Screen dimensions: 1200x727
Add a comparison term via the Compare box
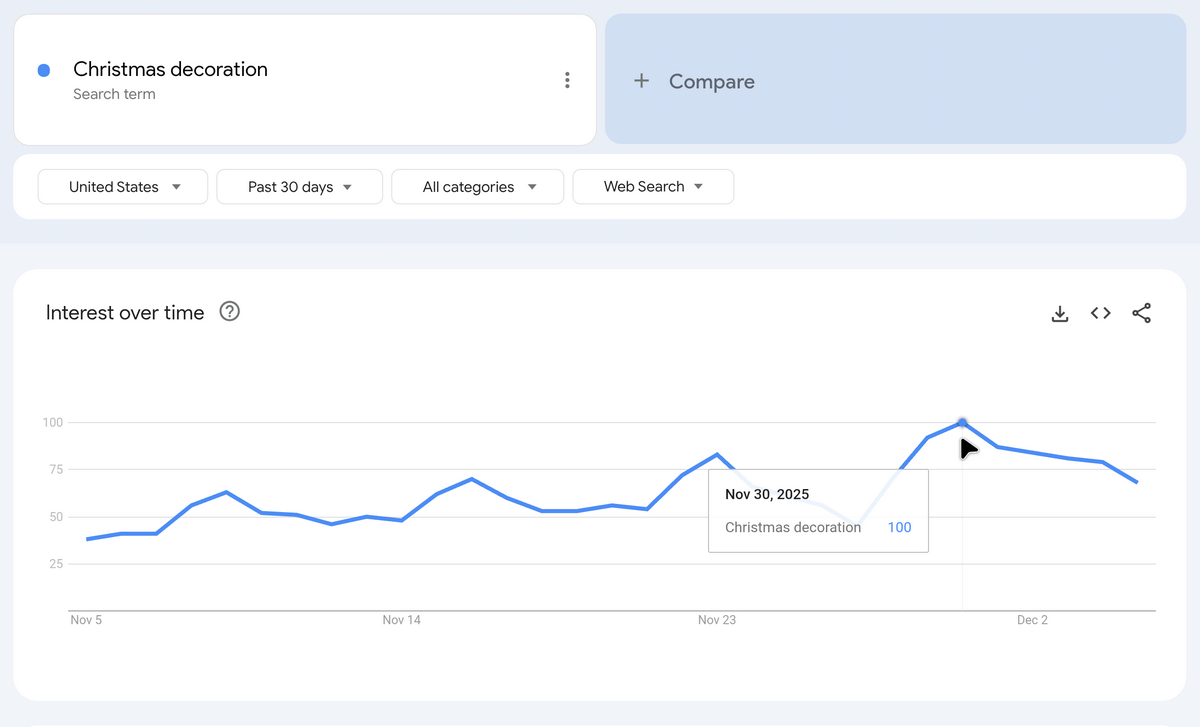(712, 81)
